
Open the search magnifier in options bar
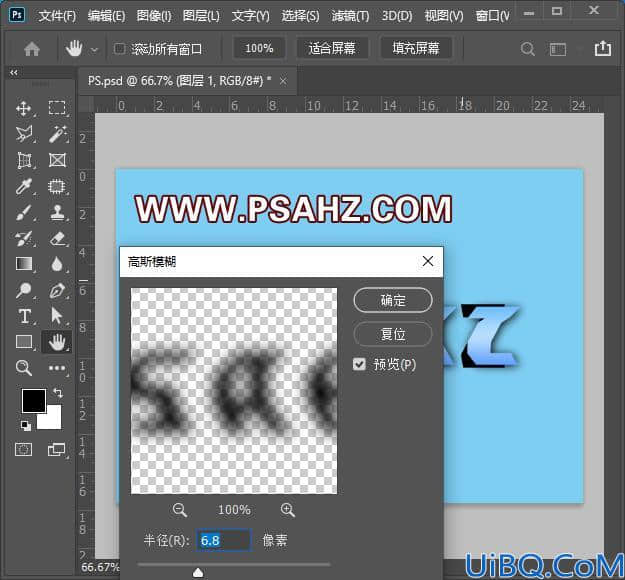pos(527,49)
